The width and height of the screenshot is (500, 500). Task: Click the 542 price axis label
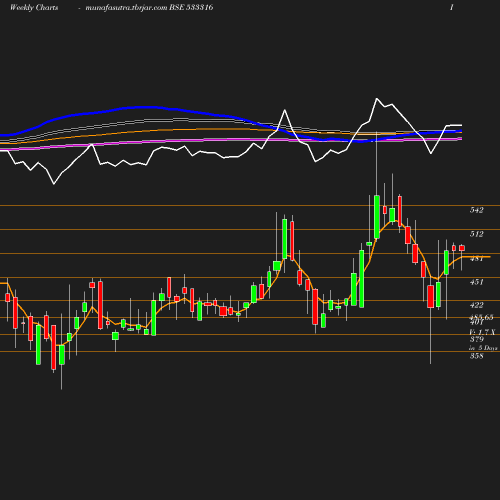click(476, 210)
